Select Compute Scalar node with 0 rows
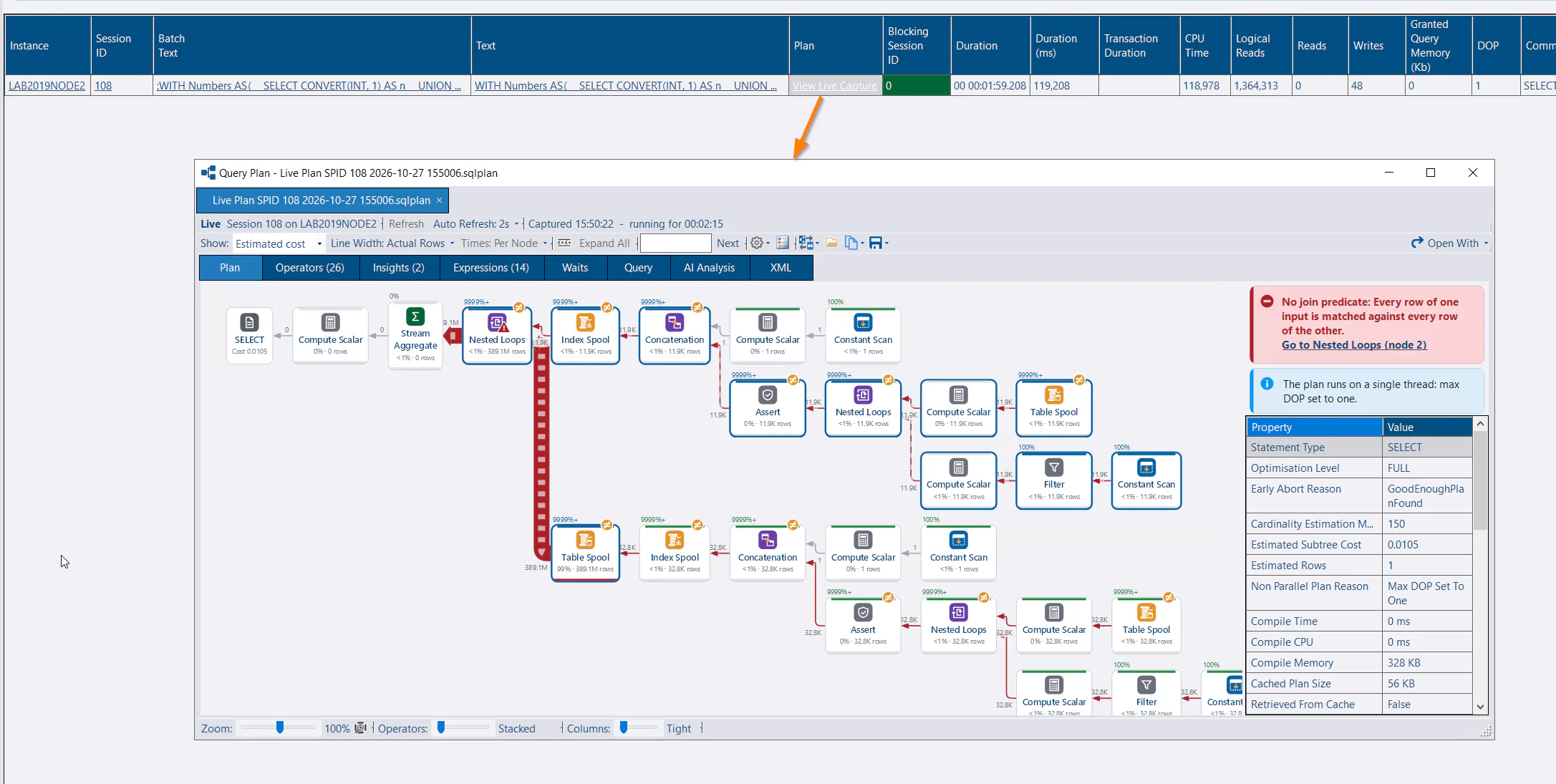 tap(330, 336)
